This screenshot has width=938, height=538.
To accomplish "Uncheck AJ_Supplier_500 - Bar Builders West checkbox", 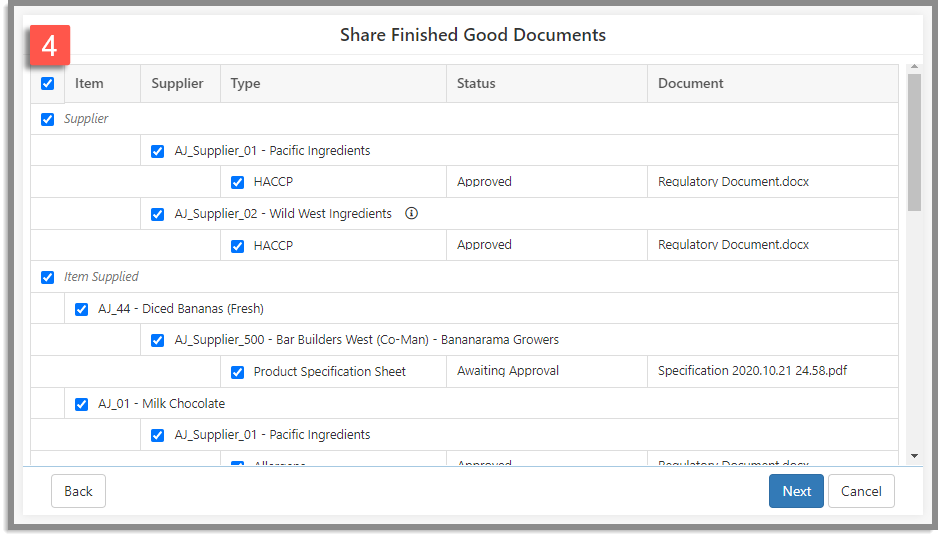I will point(157,340).
